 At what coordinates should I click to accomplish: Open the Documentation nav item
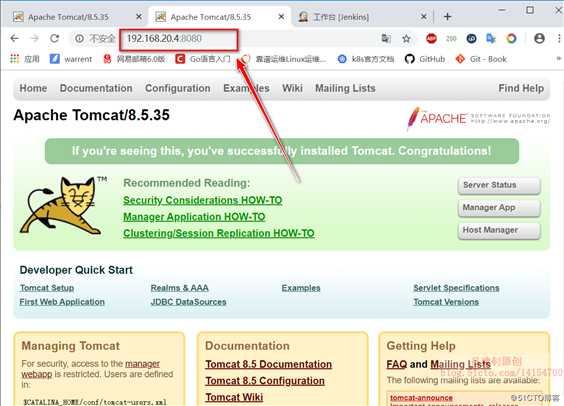(96, 88)
